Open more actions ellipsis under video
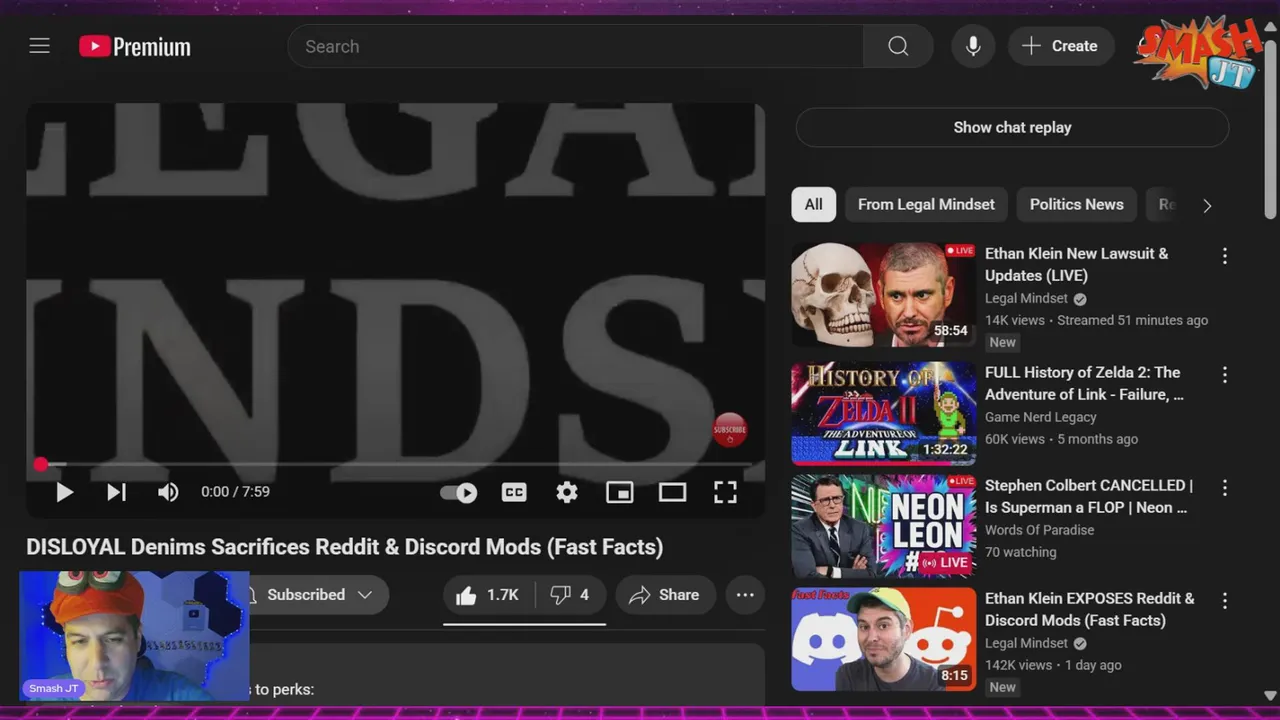Screen dimensions: 1280x720 (745, 595)
